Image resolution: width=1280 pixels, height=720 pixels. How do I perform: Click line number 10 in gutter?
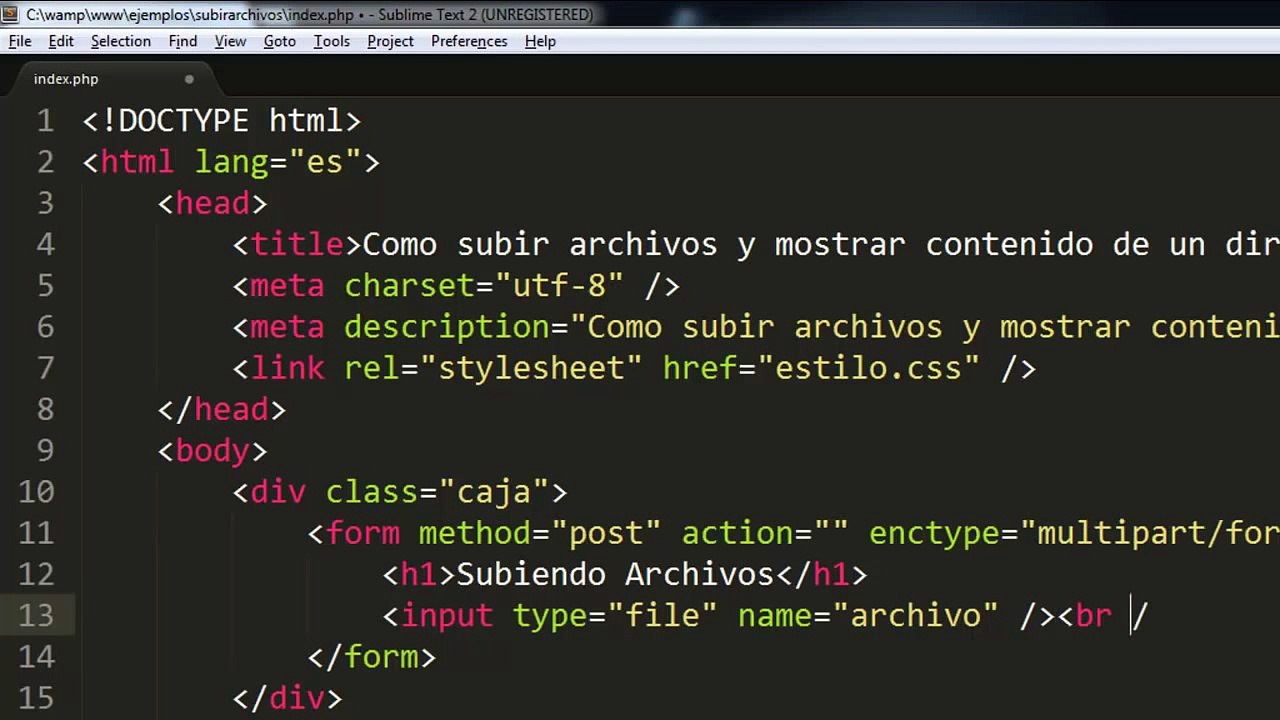(37, 492)
